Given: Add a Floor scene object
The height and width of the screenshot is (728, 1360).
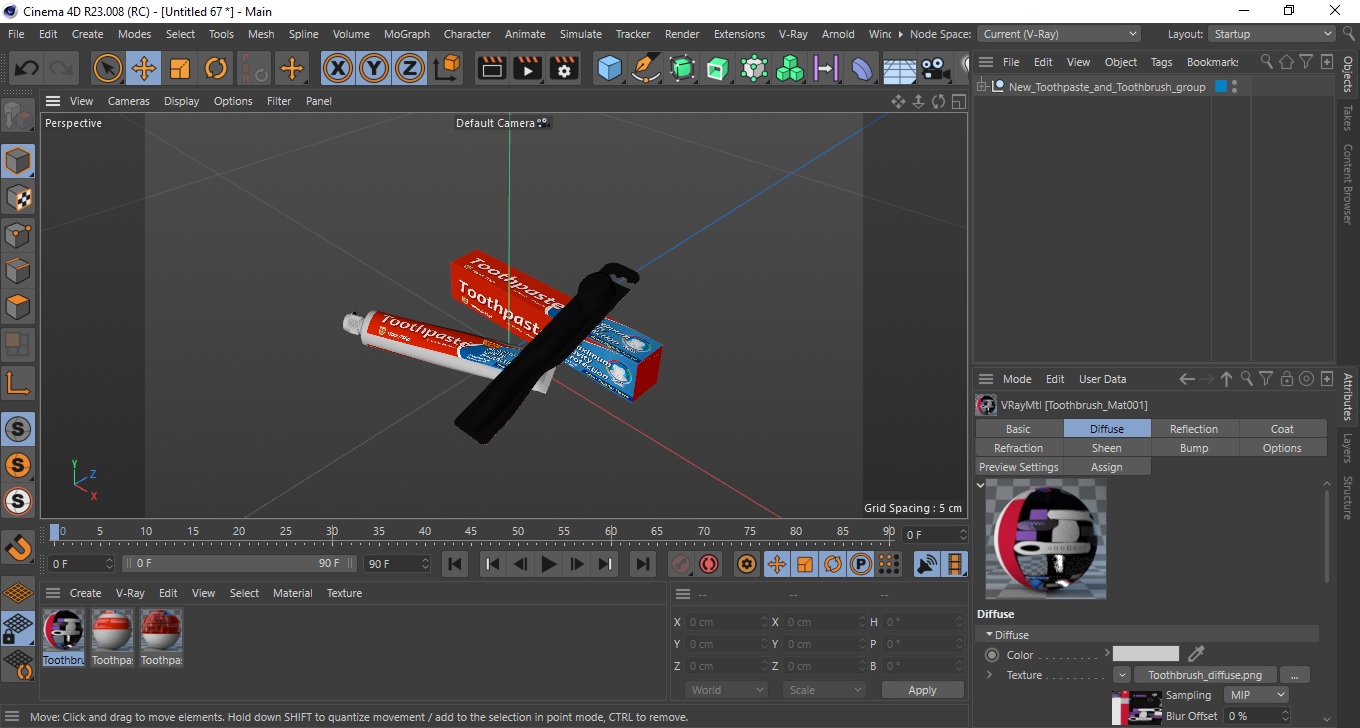Looking at the screenshot, I should [x=899, y=69].
